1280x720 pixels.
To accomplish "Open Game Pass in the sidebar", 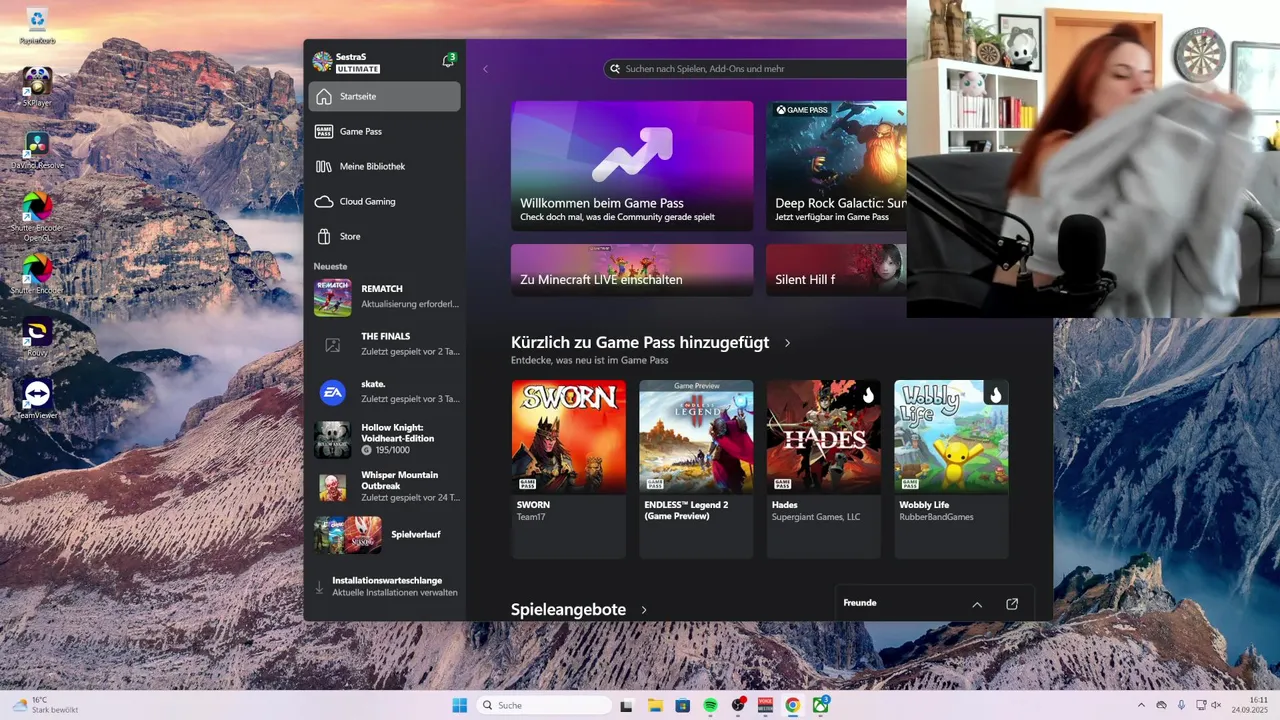I will (x=384, y=131).
